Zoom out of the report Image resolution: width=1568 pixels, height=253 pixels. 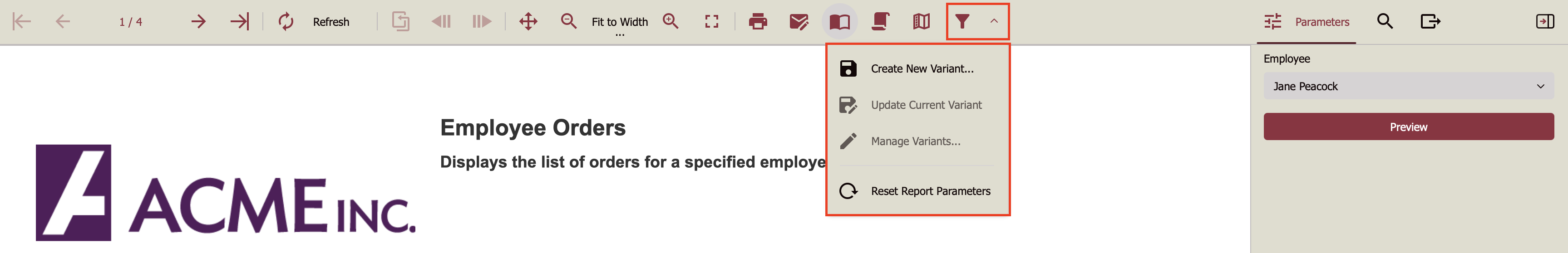[x=568, y=22]
